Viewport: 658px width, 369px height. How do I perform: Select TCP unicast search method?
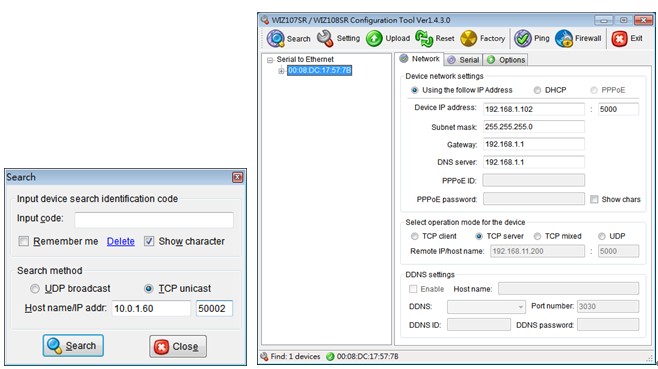(149, 288)
